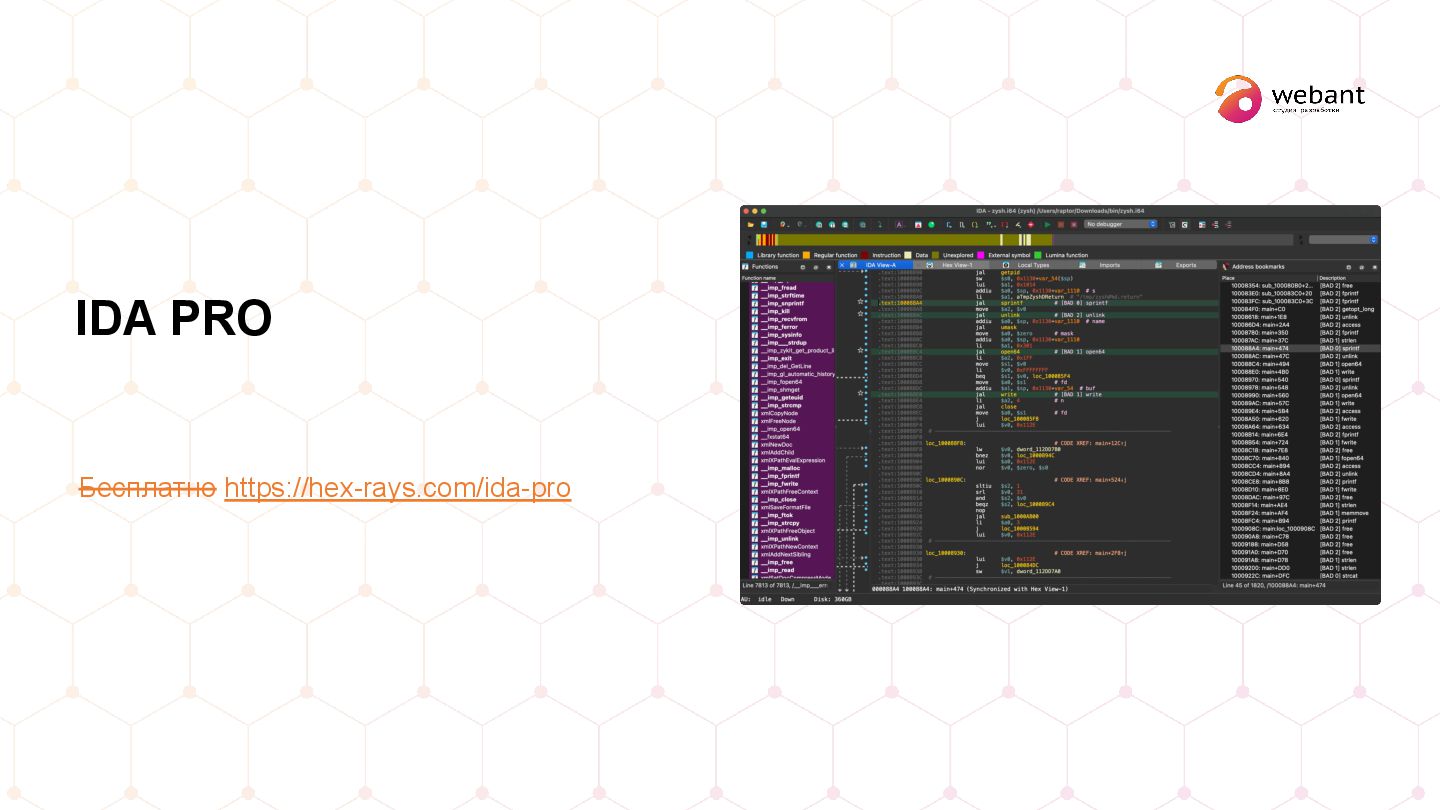Select bookmark 10008970: main+540

point(1300,379)
